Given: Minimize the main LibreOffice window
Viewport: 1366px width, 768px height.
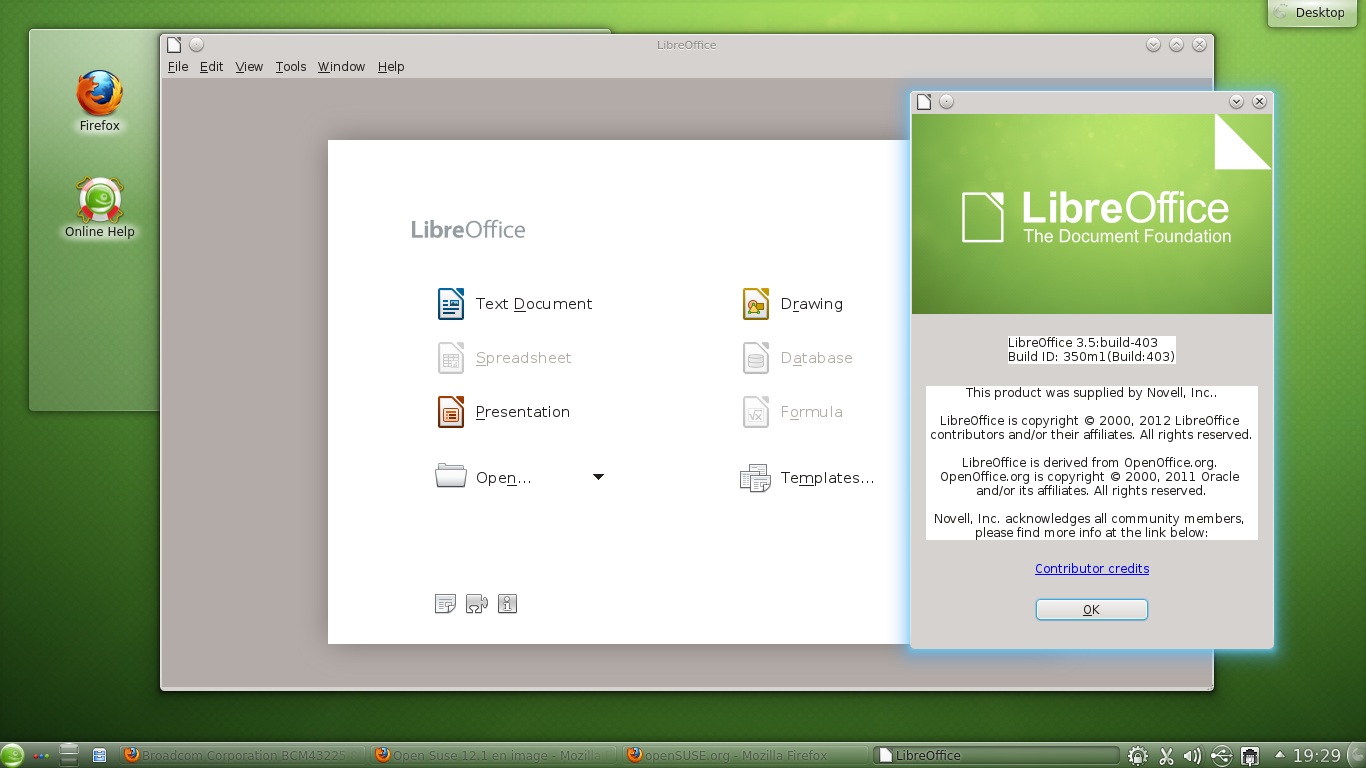Looking at the screenshot, I should pos(1153,44).
